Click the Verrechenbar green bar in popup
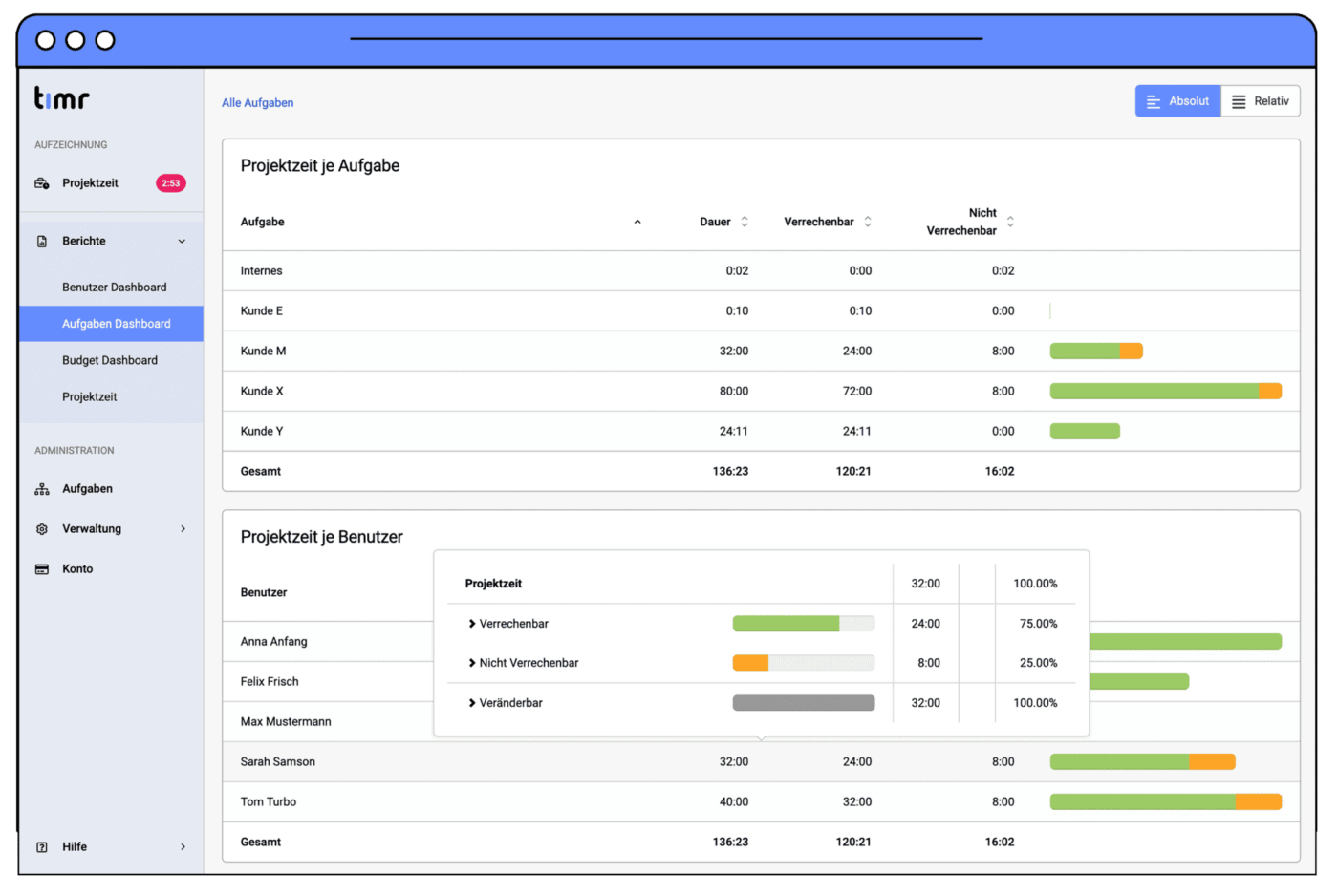This screenshot has height=896, width=1338. (786, 624)
